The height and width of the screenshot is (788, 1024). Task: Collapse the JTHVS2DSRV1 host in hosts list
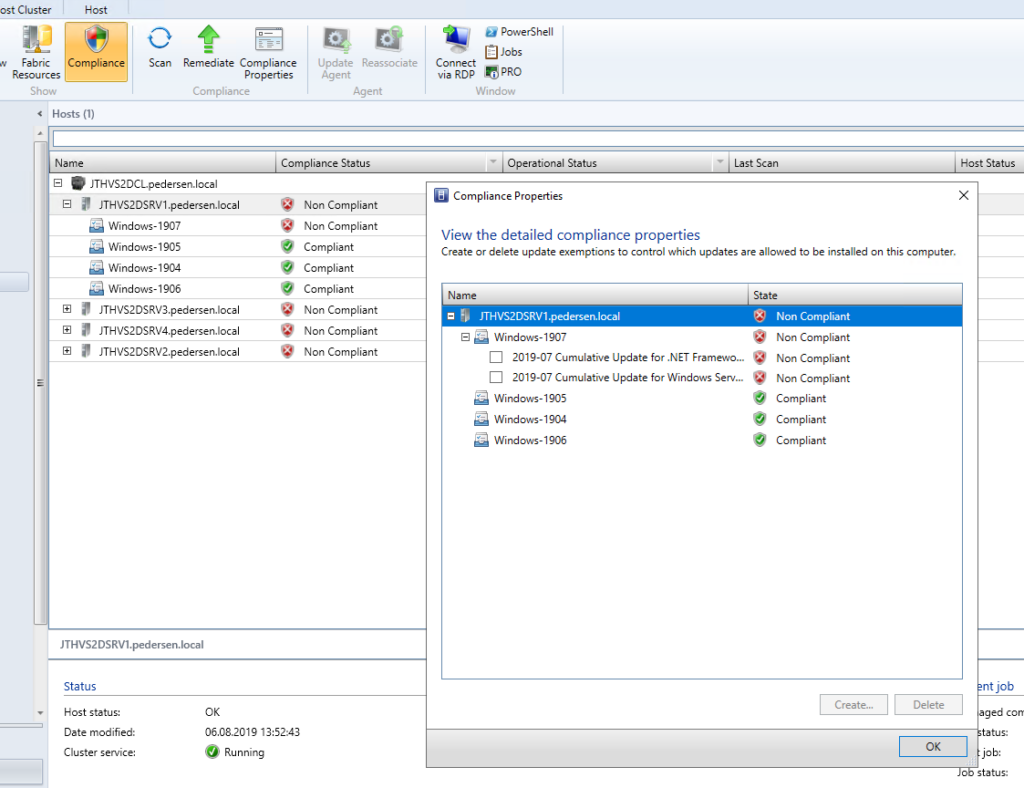pos(67,204)
